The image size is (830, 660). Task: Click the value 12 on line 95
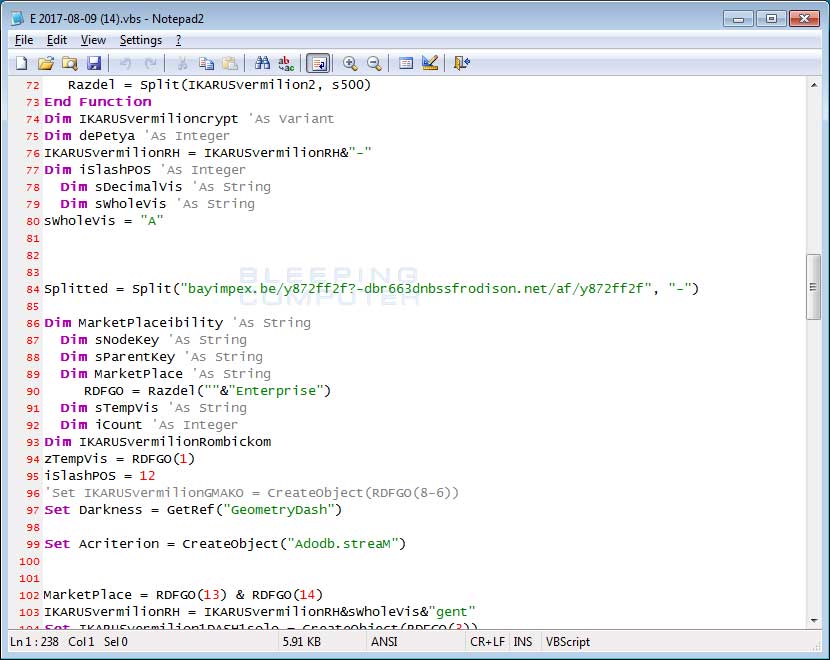(x=147, y=476)
